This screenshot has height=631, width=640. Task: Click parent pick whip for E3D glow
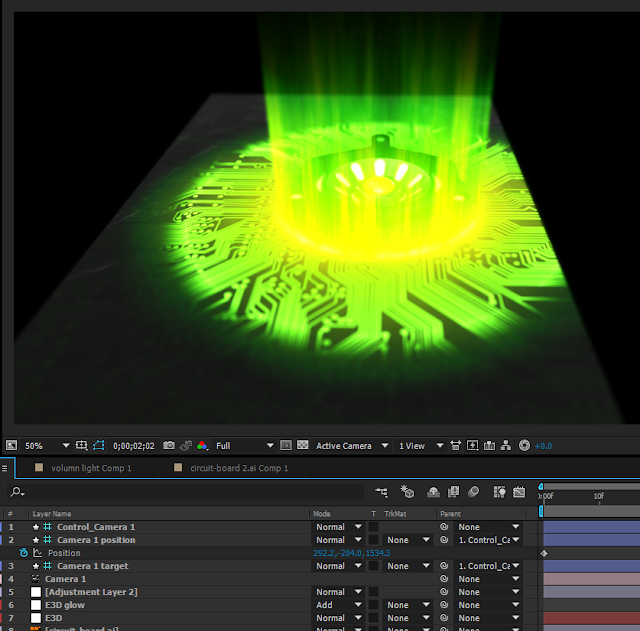(444, 605)
